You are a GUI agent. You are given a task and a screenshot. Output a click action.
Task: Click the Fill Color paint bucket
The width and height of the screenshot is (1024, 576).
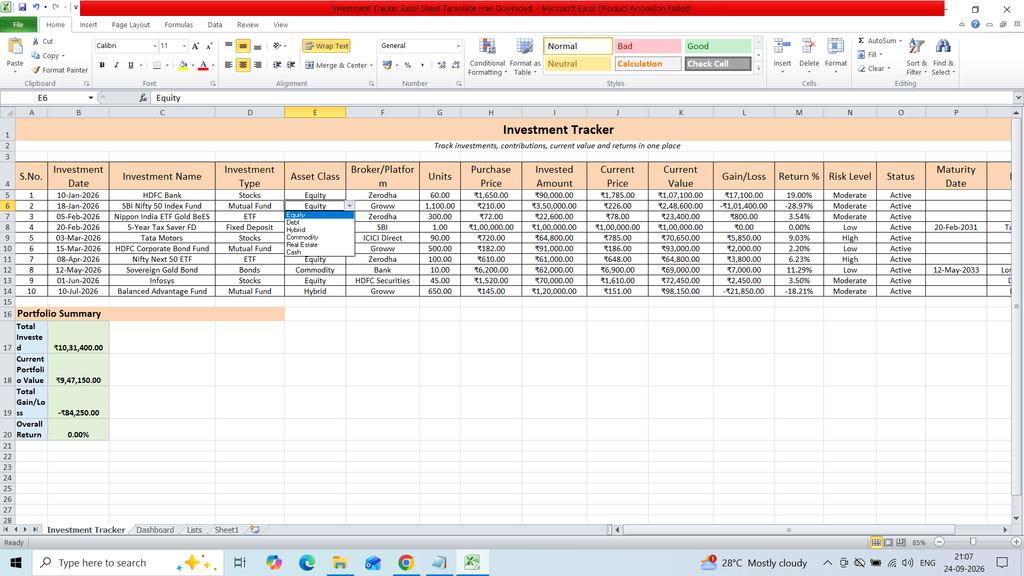click(183, 65)
